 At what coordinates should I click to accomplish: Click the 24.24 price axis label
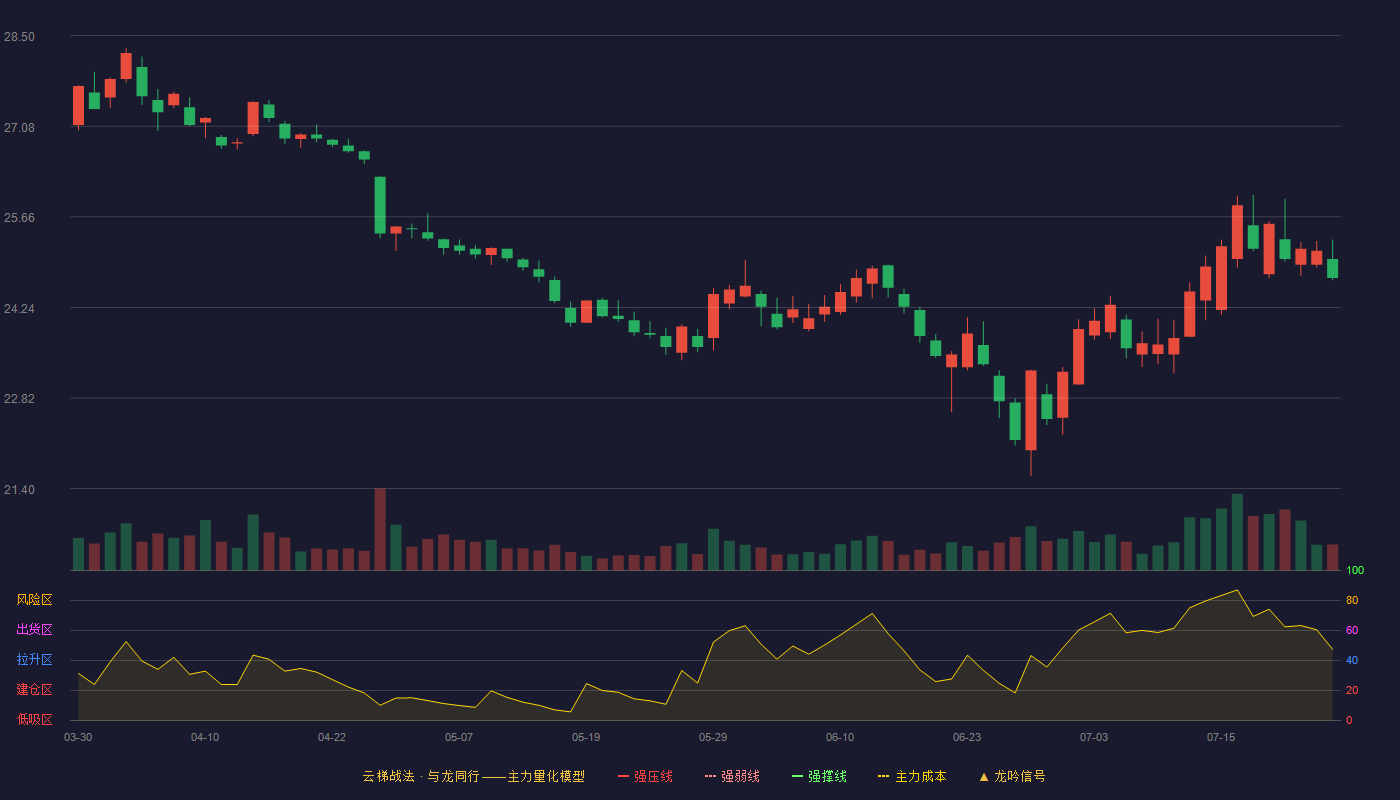tap(20, 309)
